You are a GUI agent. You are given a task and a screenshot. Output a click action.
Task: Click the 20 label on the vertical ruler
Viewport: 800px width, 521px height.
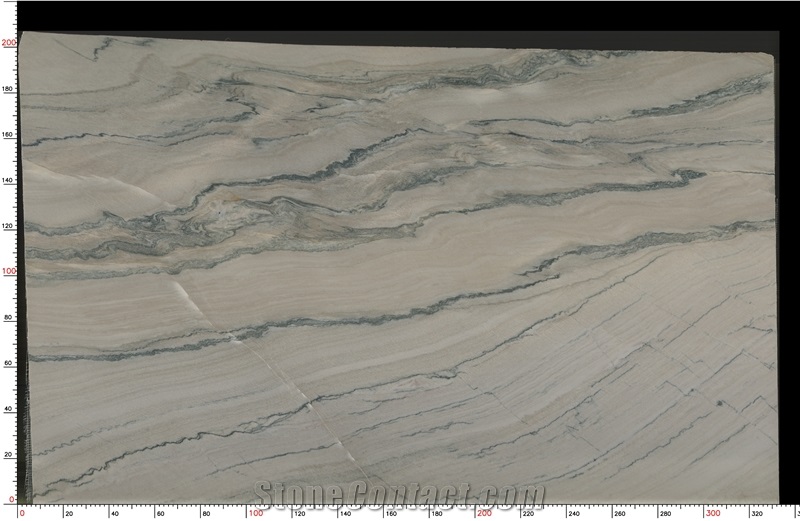click(x=8, y=455)
